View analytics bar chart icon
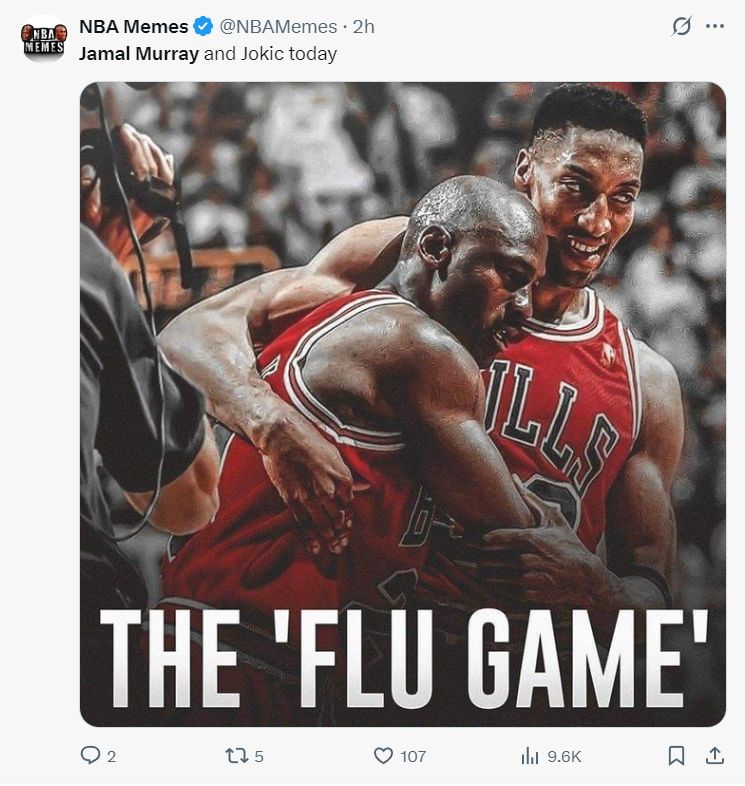The height and width of the screenshot is (786, 745). coord(530,756)
